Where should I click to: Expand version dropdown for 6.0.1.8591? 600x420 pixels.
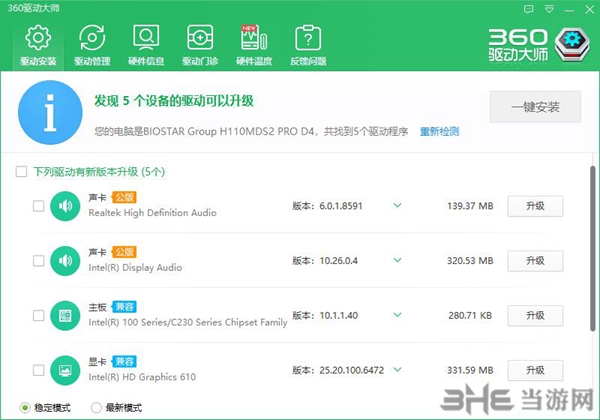[x=398, y=206]
